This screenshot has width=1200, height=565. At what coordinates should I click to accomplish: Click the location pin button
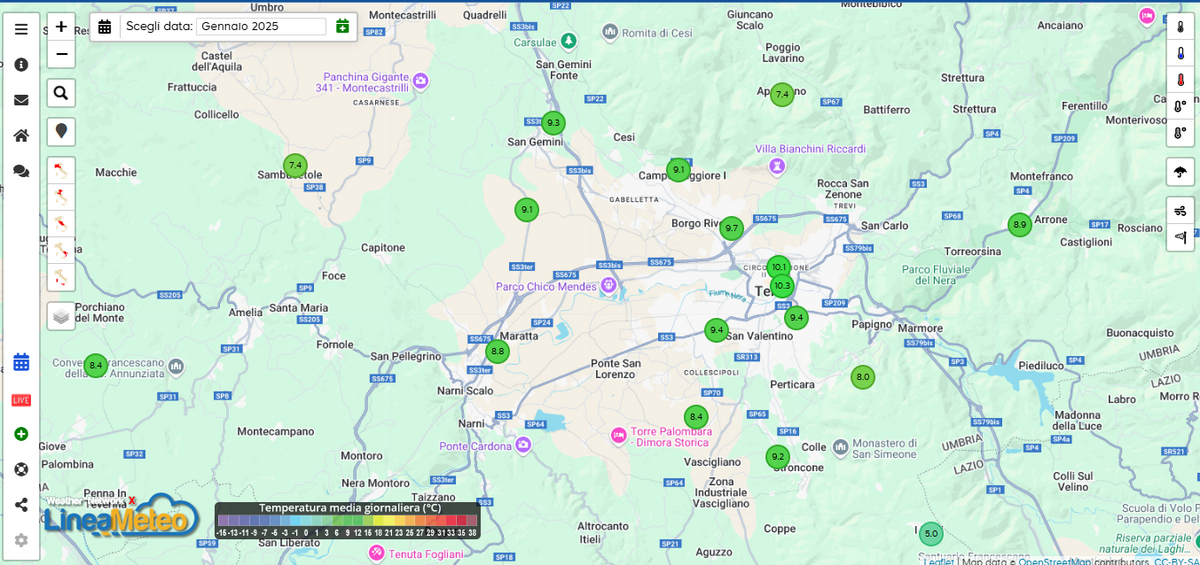pyautogui.click(x=61, y=132)
